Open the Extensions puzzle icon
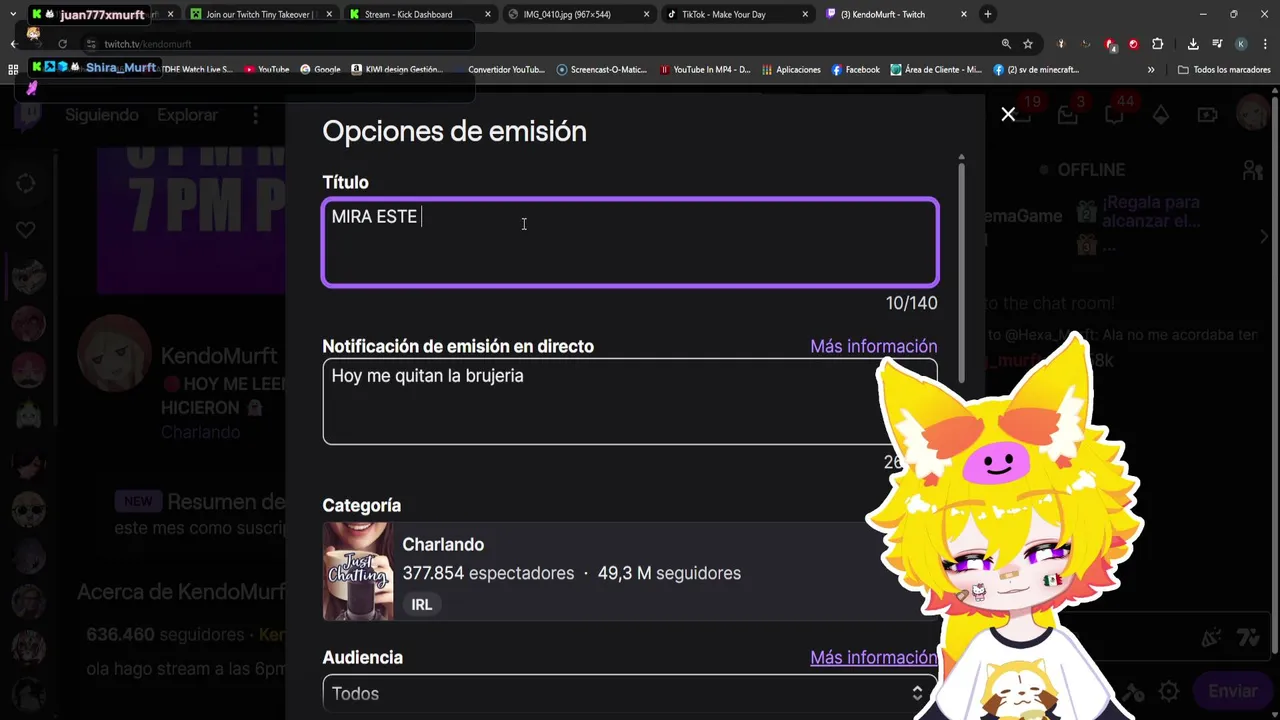This screenshot has height=720, width=1280. 1157,44
